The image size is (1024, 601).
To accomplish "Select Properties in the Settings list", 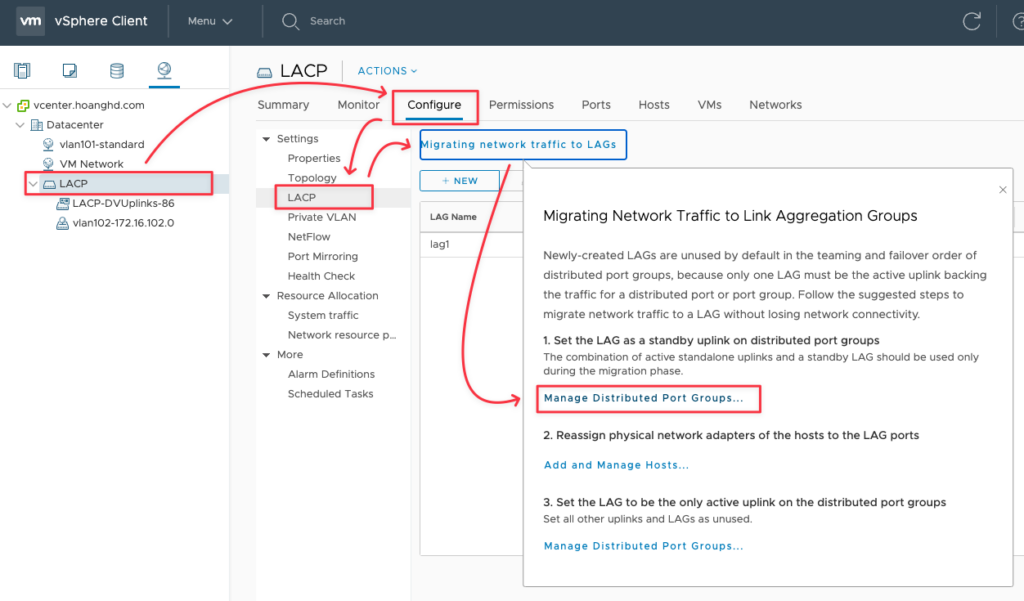I will tap(314, 158).
